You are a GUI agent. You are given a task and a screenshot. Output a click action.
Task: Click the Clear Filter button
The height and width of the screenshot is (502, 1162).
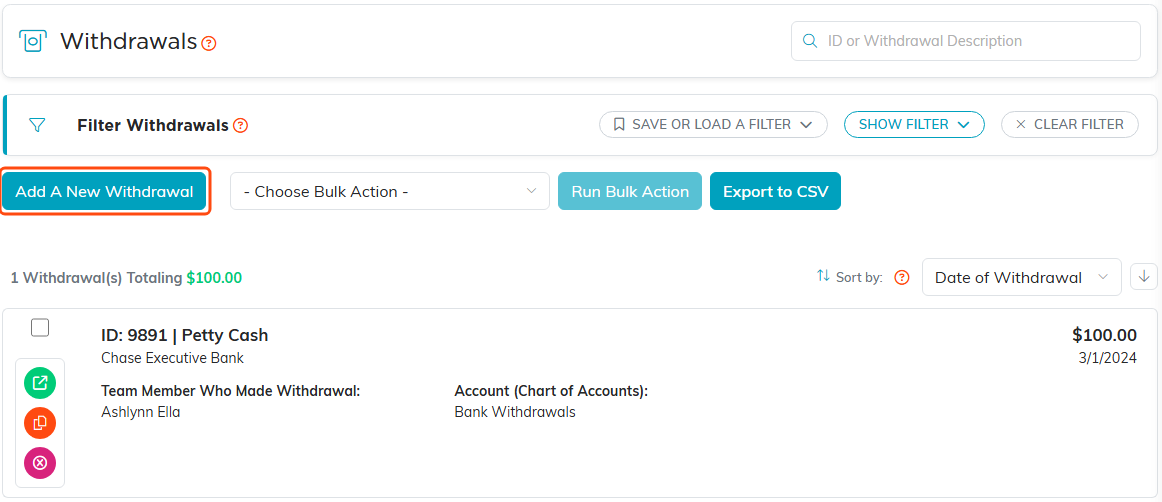pos(1070,125)
